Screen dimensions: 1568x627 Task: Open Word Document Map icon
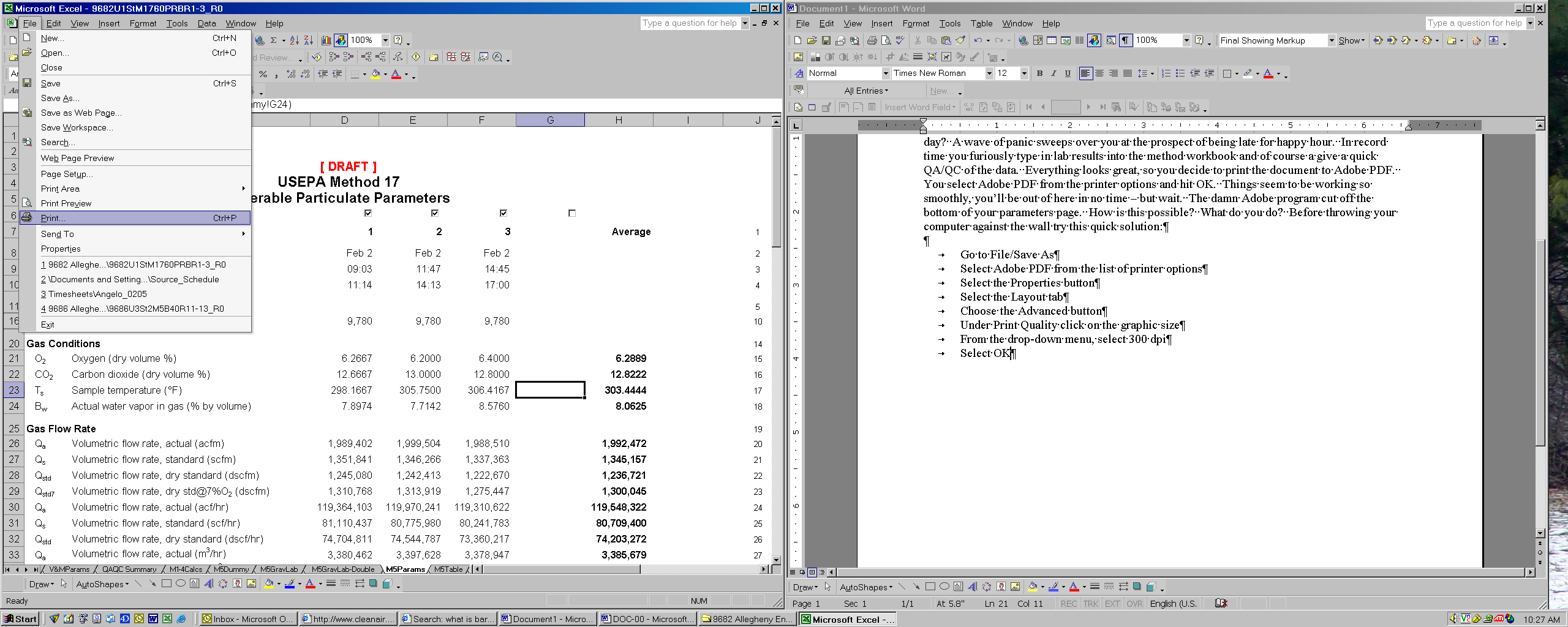point(1111,40)
